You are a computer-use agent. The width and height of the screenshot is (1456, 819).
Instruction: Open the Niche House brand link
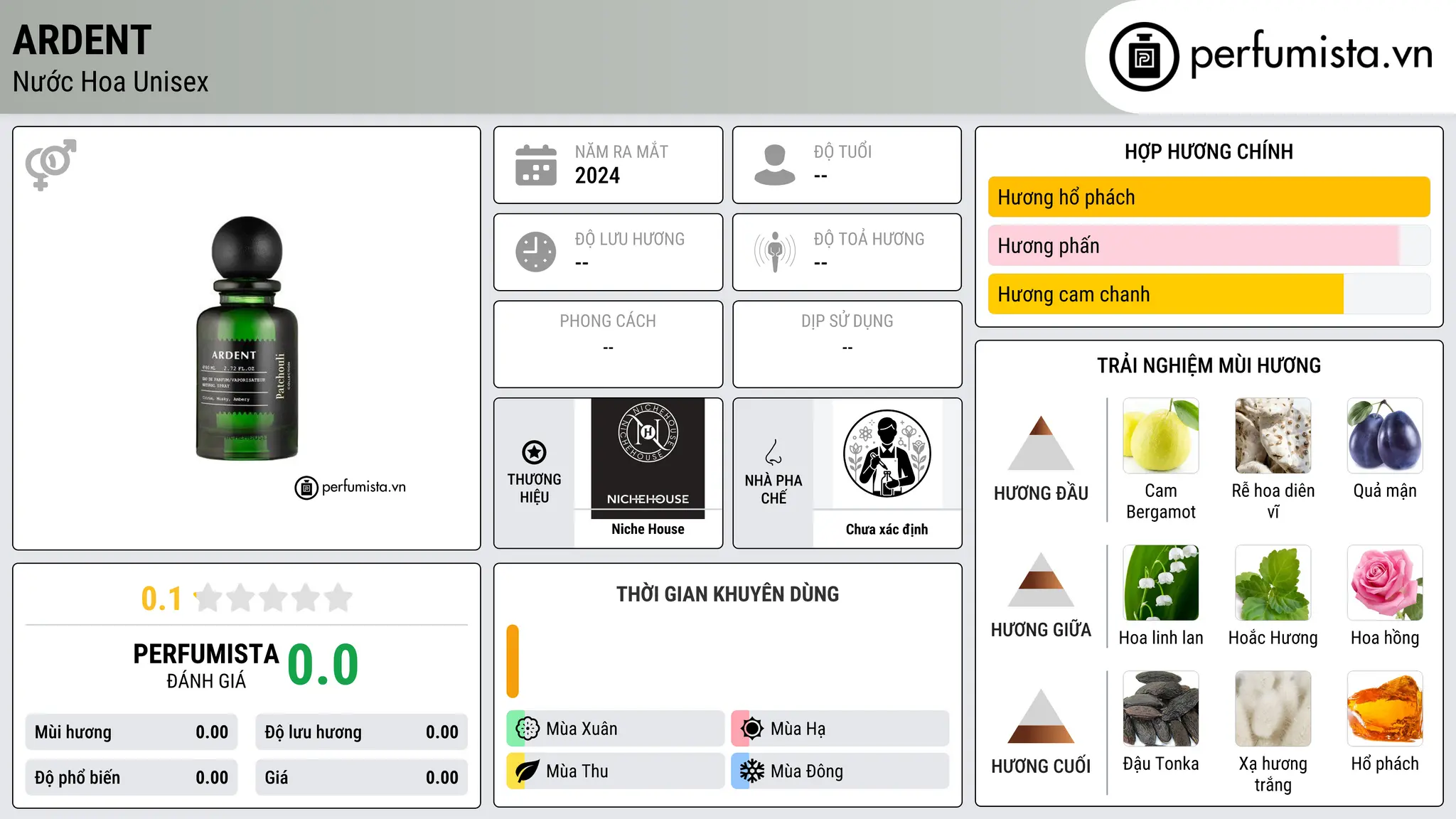648,529
